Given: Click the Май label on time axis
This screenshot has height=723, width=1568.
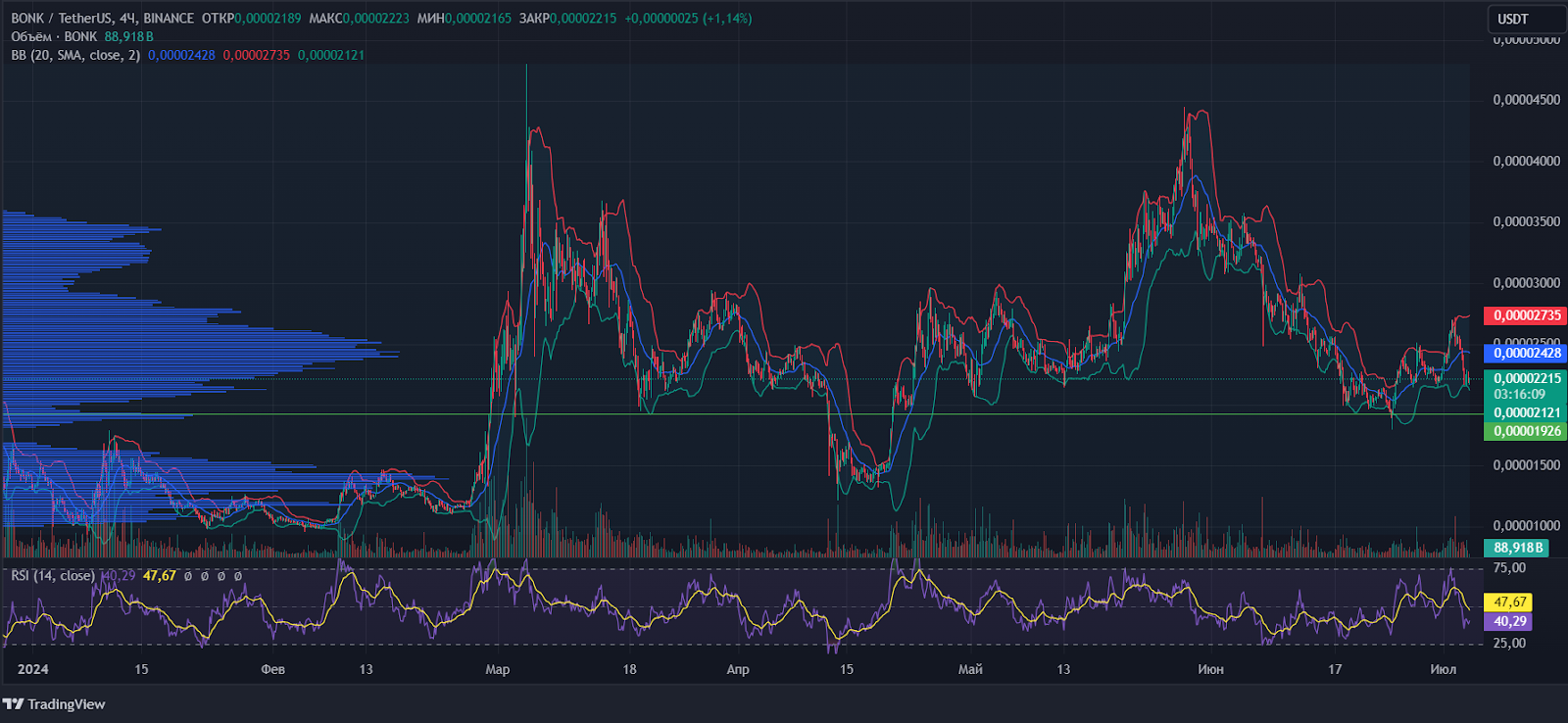Looking at the screenshot, I should [x=970, y=669].
